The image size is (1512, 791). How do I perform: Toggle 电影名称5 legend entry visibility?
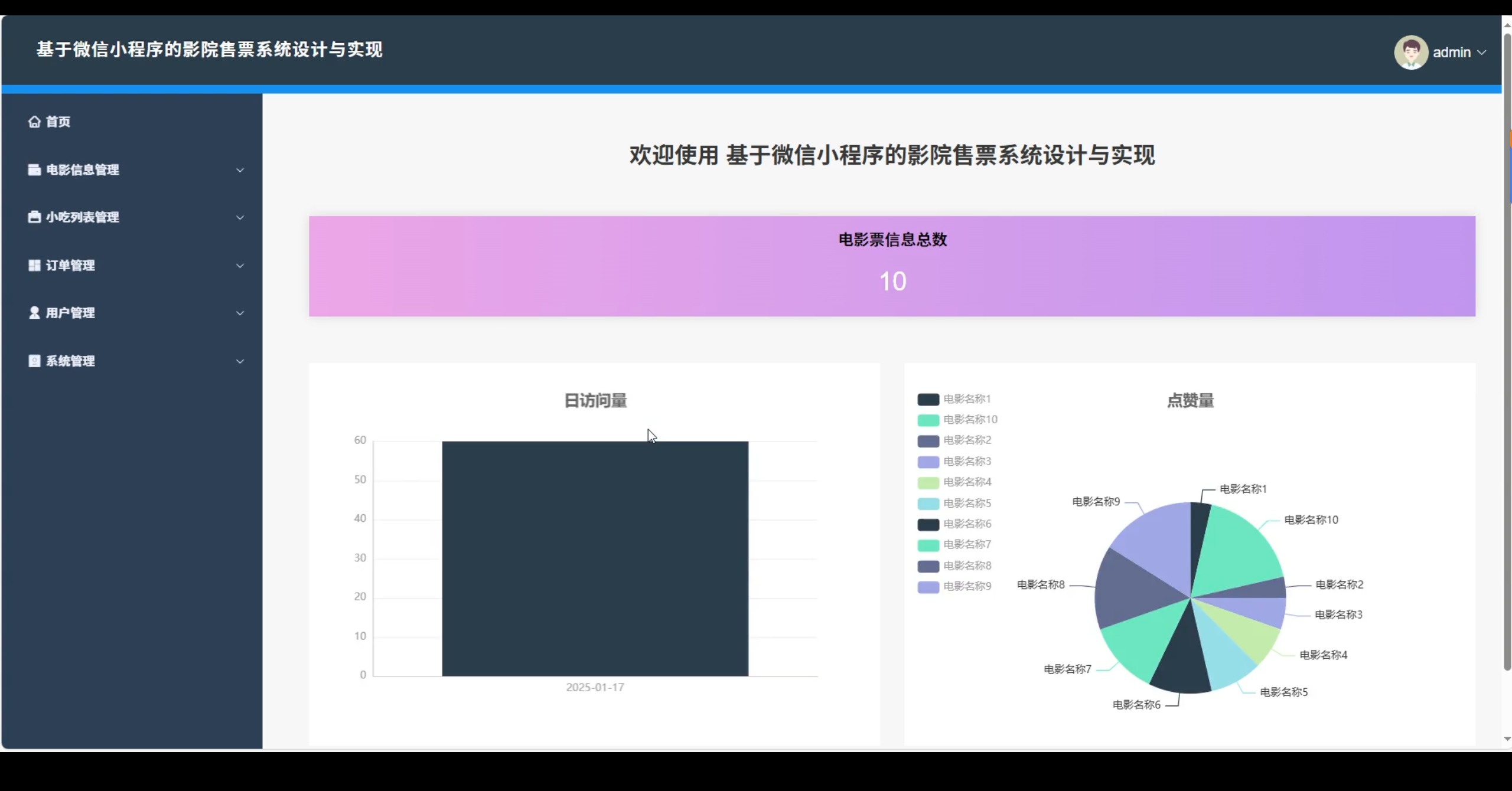(966, 504)
